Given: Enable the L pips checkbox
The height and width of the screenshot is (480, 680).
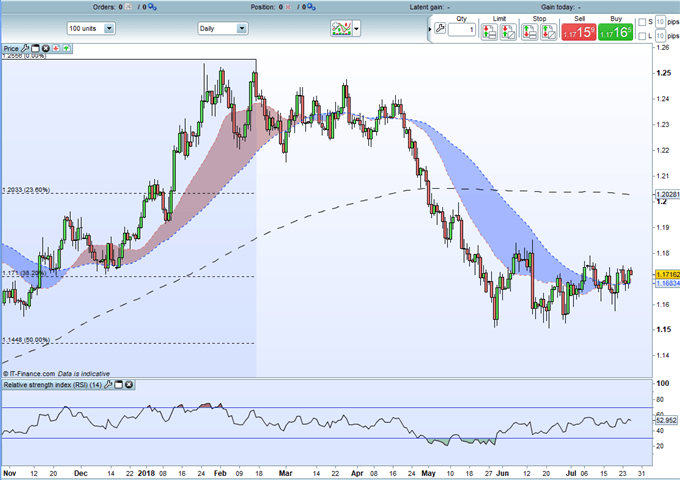Looking at the screenshot, I should coord(642,36).
